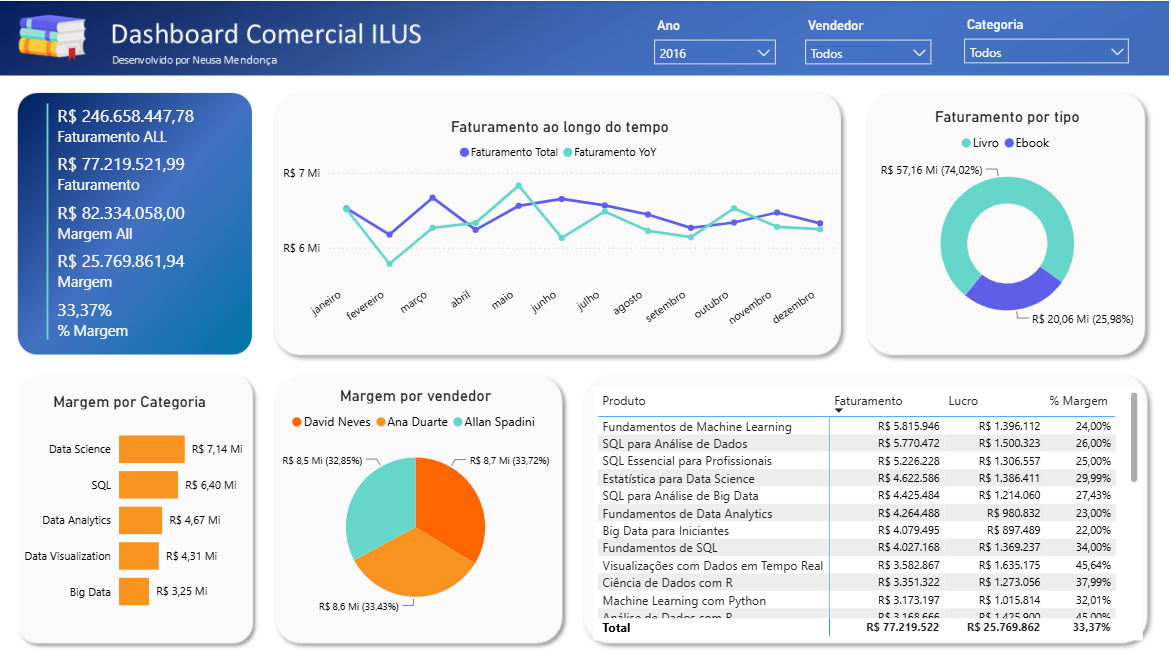Open the Ano dropdown showing 2016
The image size is (1171, 652).
tap(715, 53)
